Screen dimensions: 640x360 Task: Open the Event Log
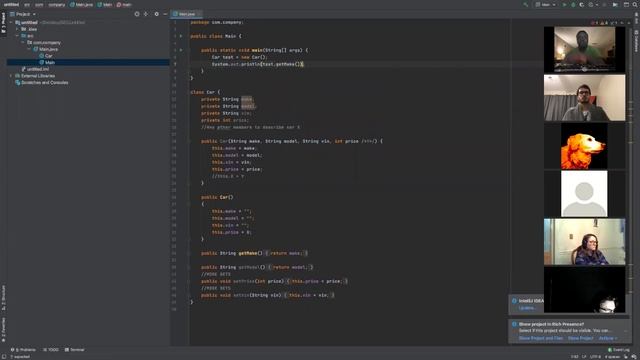[618, 350]
